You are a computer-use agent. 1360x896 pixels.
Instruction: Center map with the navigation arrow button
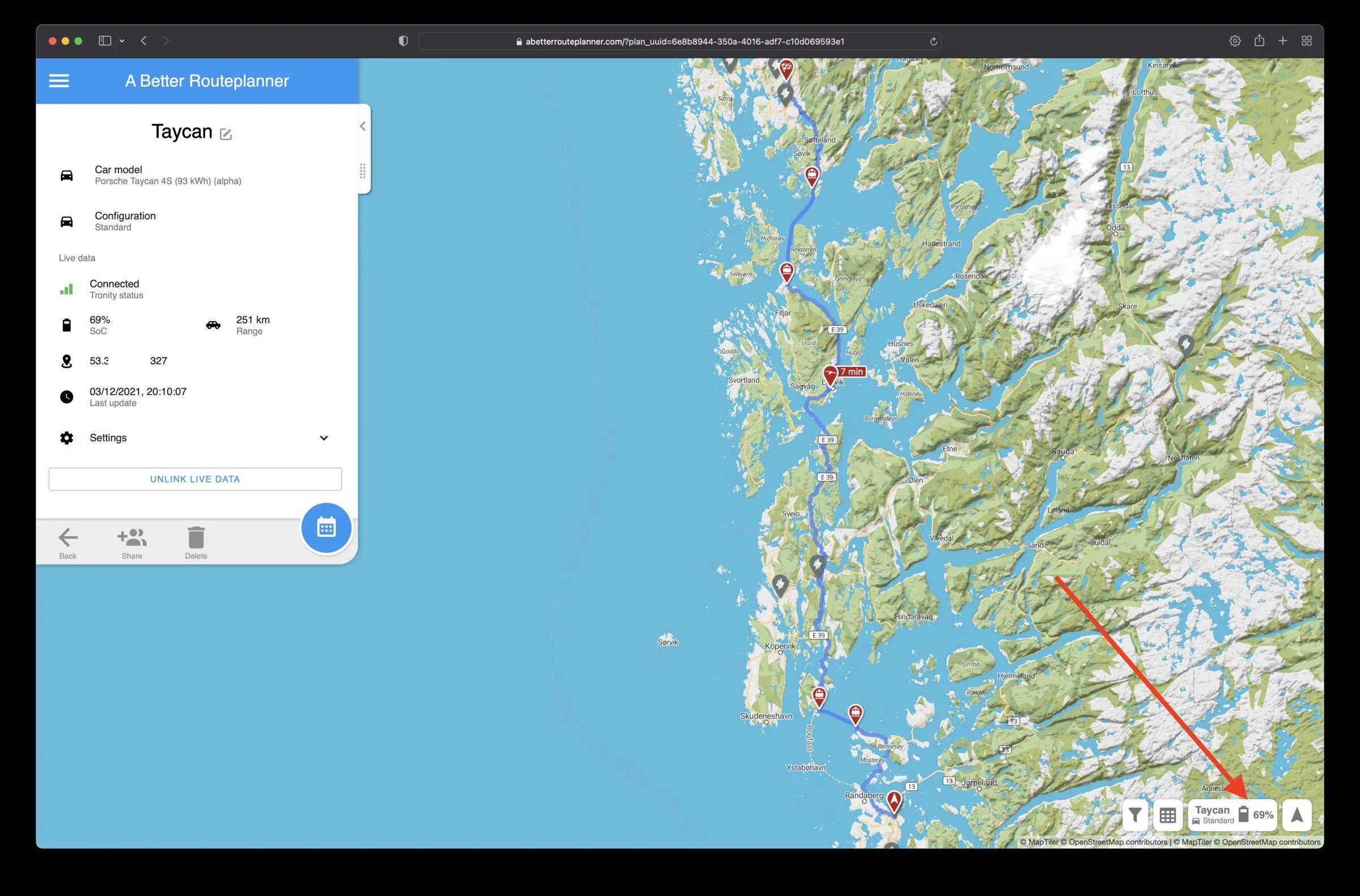pyautogui.click(x=1297, y=815)
